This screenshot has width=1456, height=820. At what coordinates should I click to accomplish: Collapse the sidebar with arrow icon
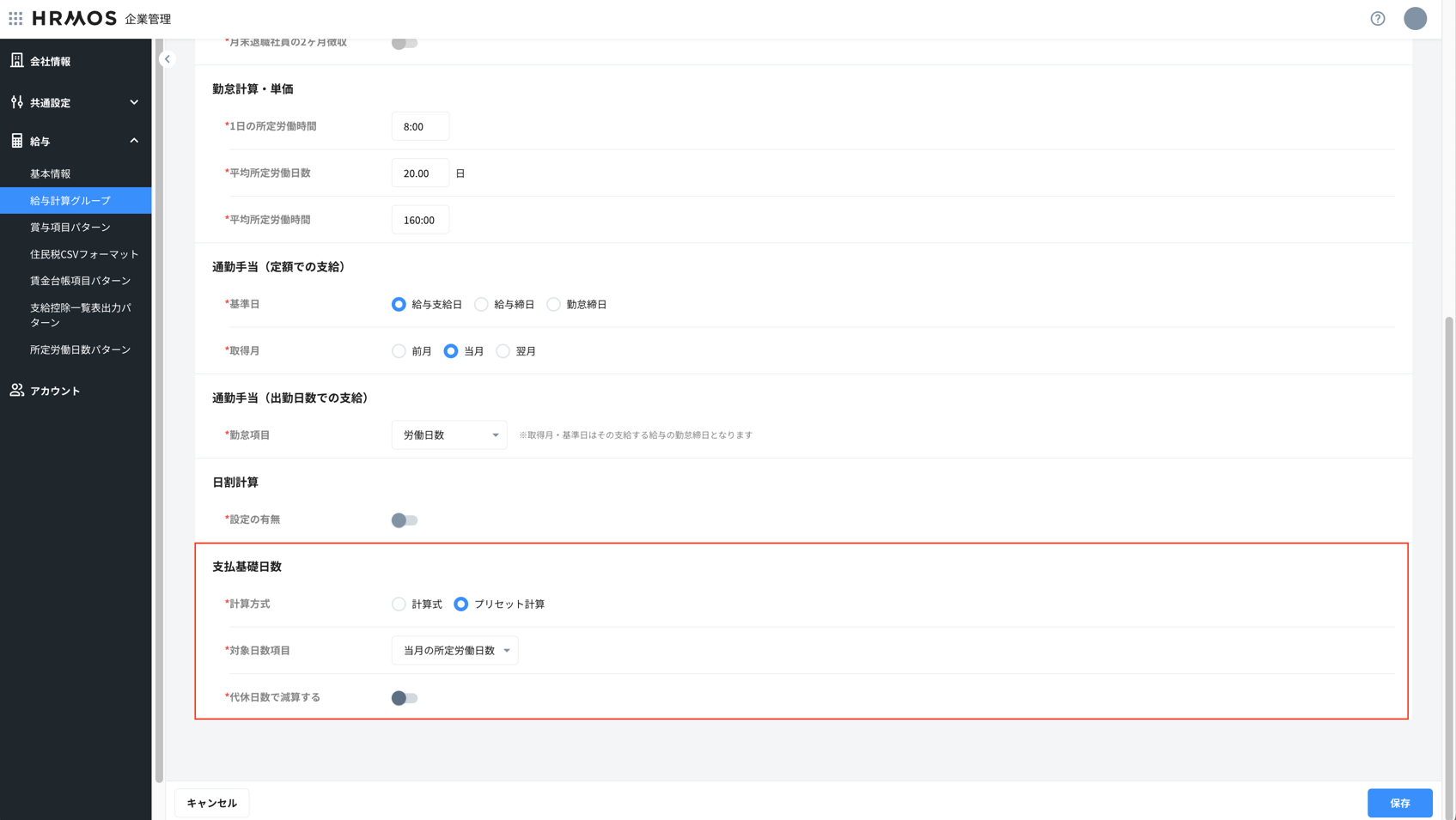168,59
